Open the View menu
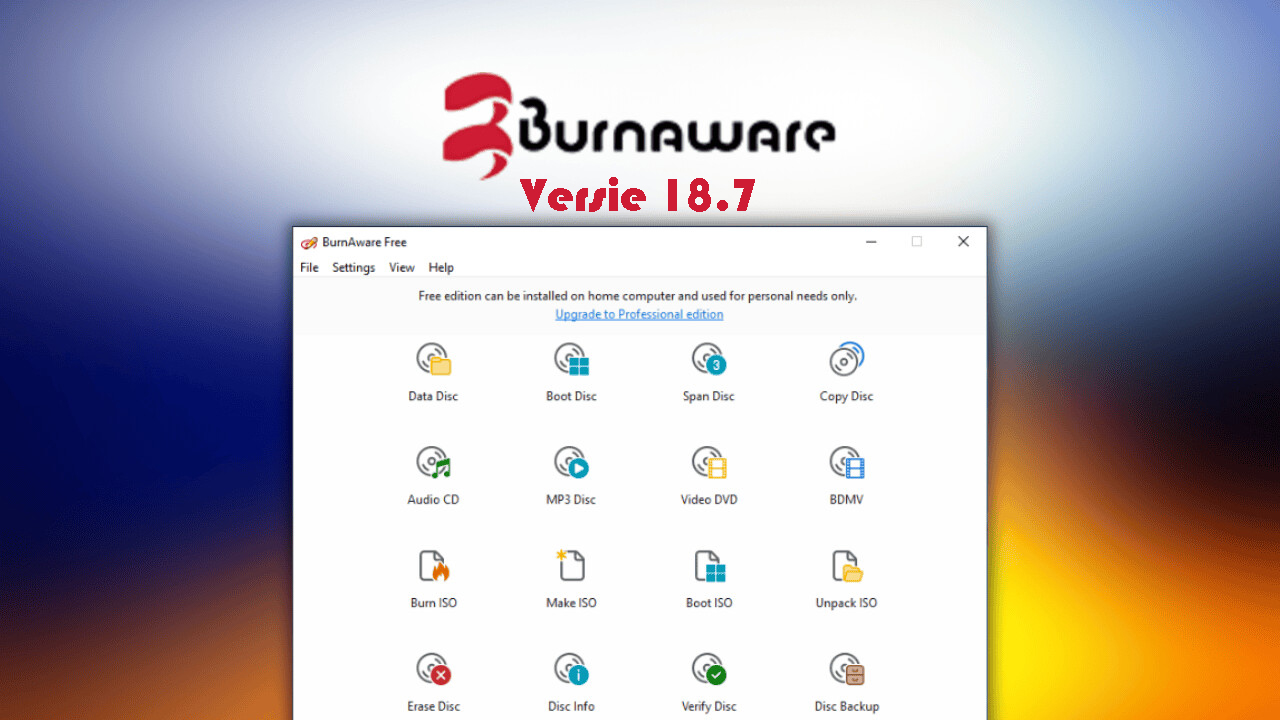Screen dimensions: 1280x720 (x=402, y=268)
